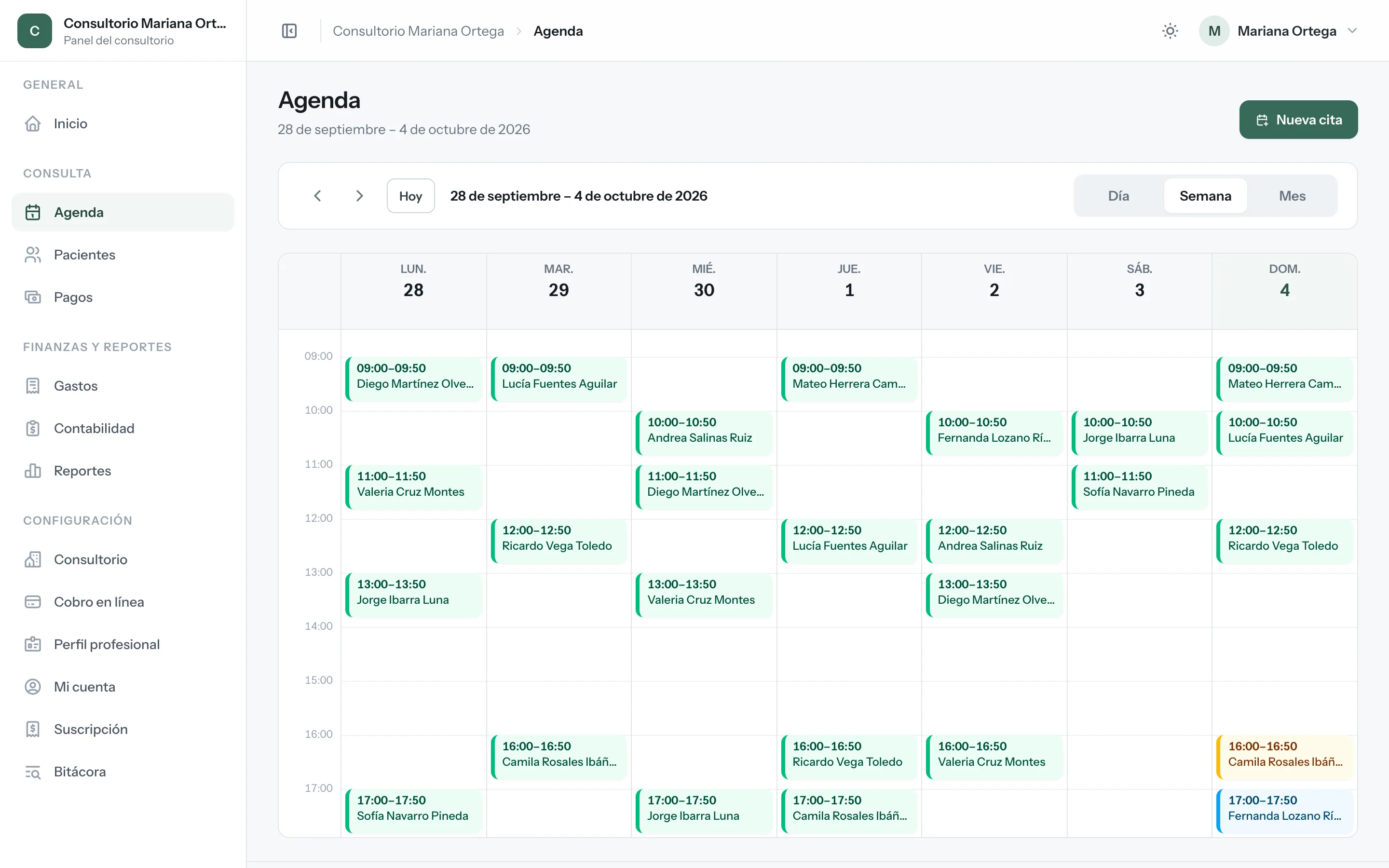Viewport: 1389px width, 868px height.
Task: Switch to the Día view tab
Action: click(1118, 196)
